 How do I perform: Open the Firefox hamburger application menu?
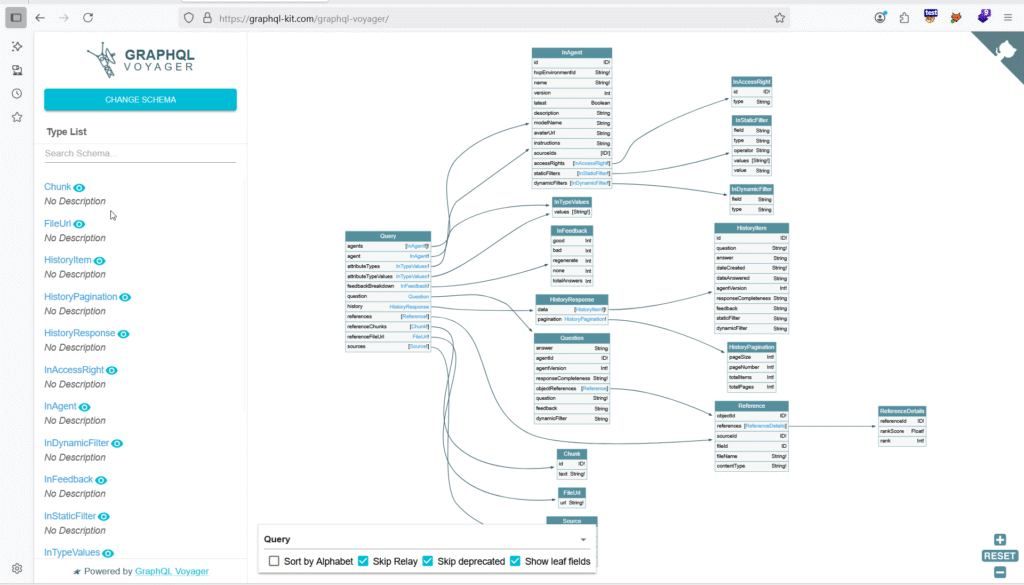1005,17
